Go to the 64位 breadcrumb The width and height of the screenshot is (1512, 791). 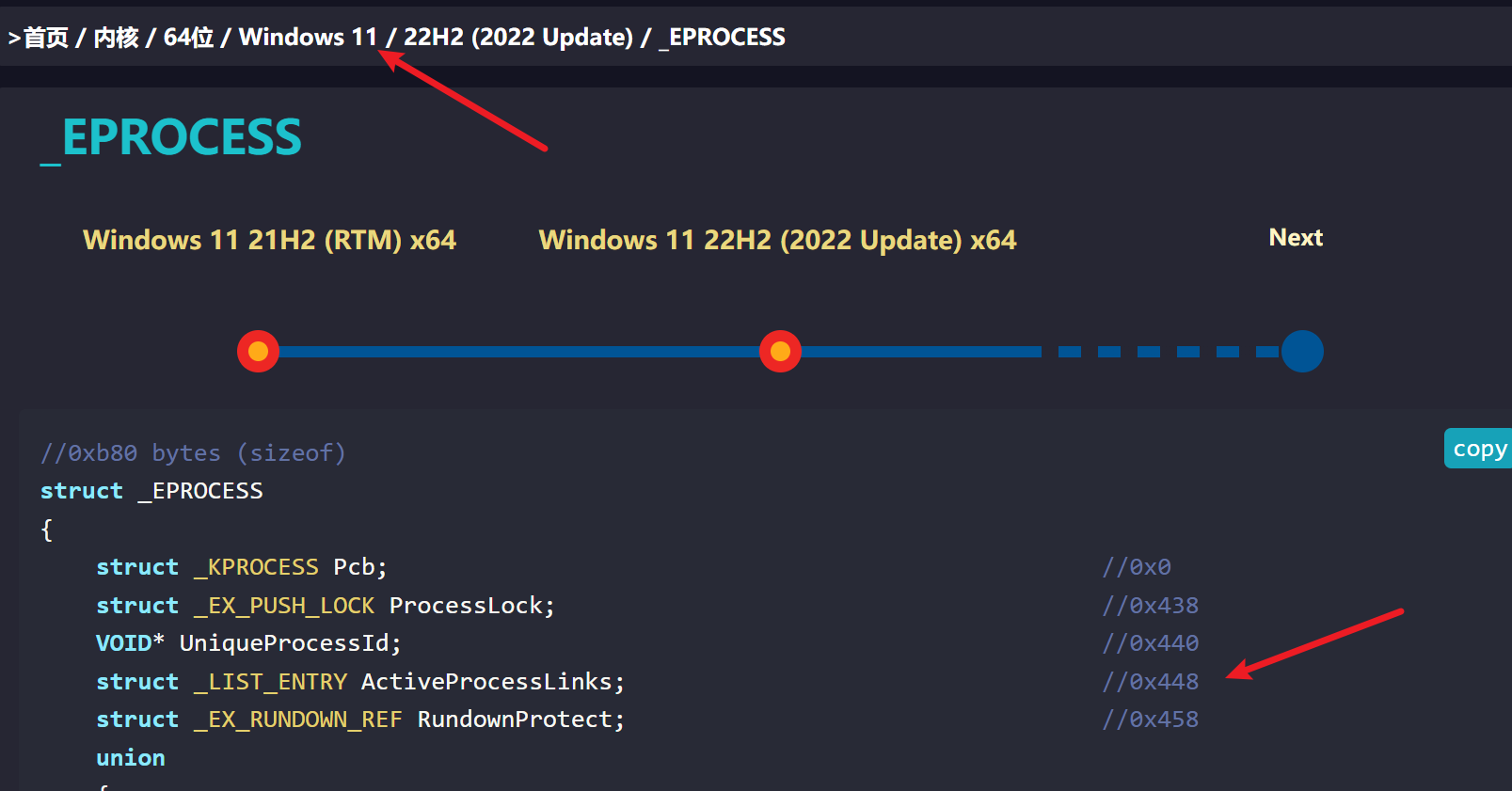(x=188, y=38)
